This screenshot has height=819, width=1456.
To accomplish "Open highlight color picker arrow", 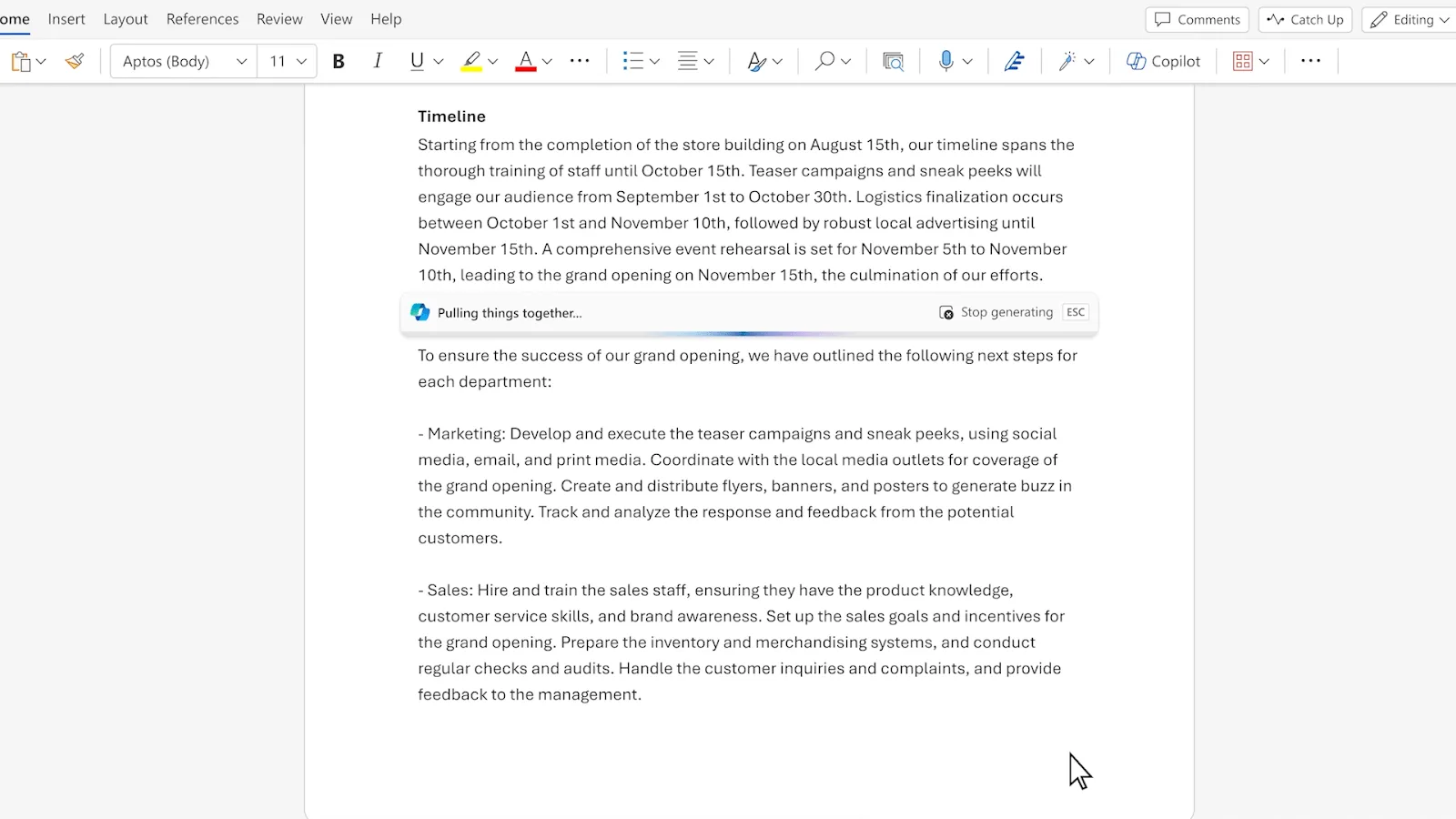I will (493, 61).
